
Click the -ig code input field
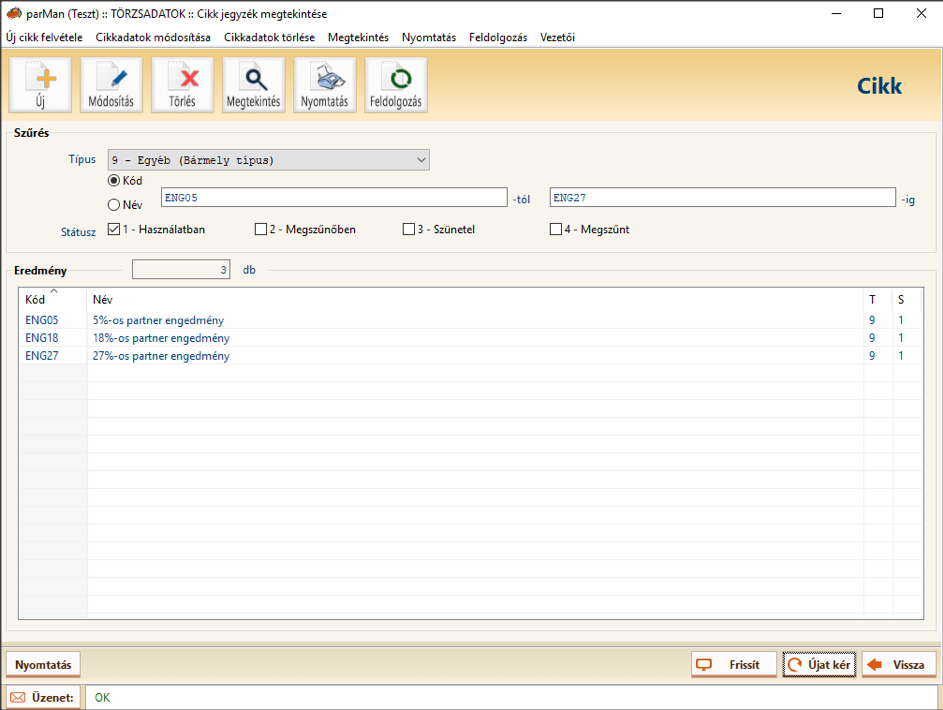(x=723, y=198)
